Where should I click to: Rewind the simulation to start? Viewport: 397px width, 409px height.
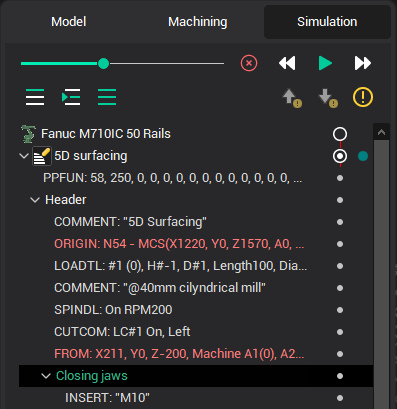(287, 63)
